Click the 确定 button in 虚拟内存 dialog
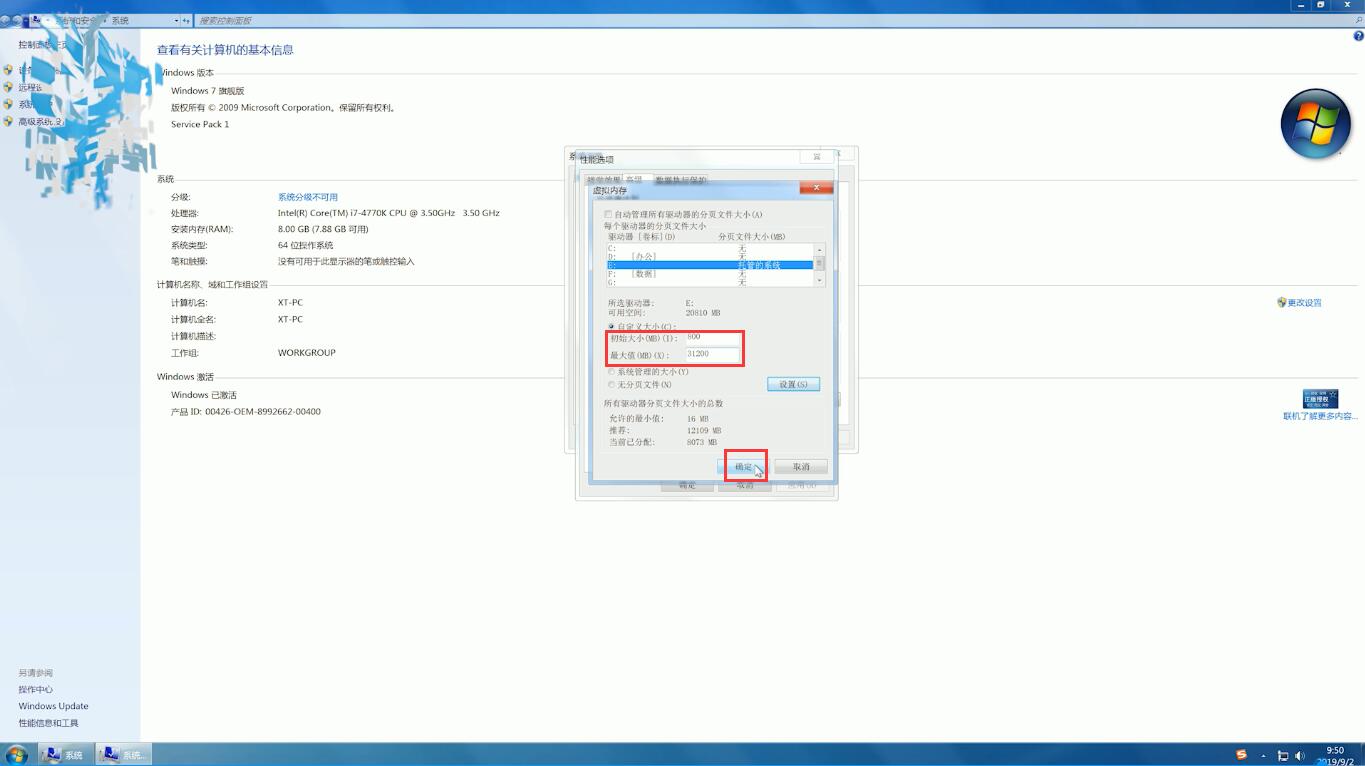The height and width of the screenshot is (766, 1365). pos(744,467)
